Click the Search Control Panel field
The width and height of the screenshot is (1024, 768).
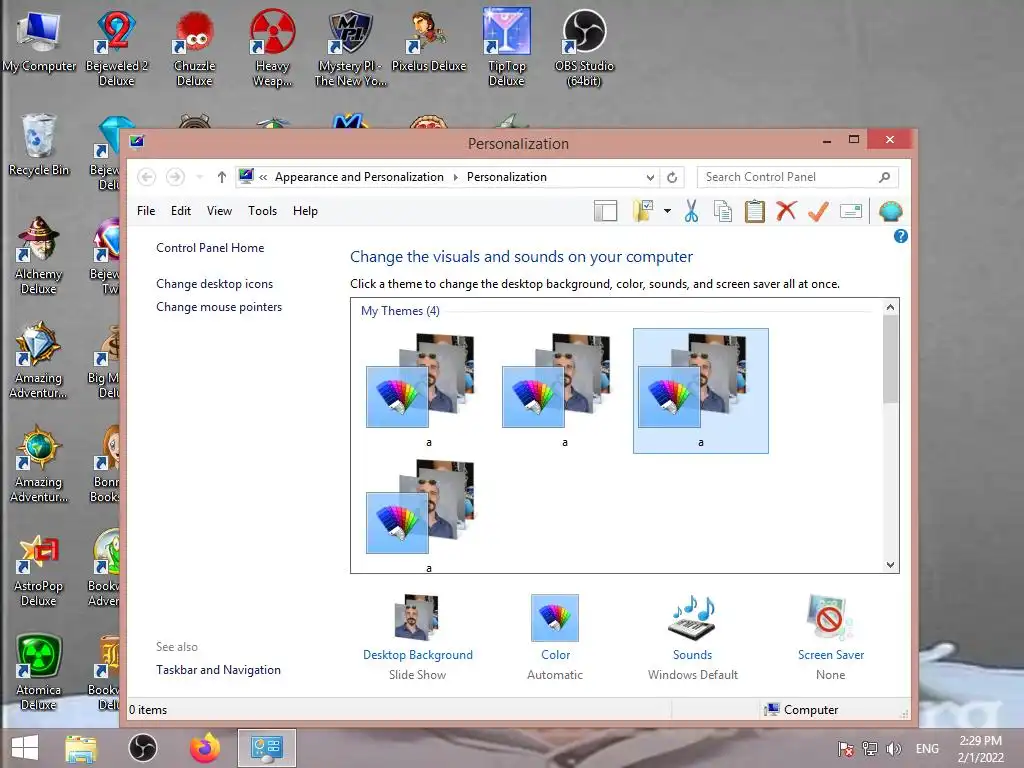[x=797, y=177]
